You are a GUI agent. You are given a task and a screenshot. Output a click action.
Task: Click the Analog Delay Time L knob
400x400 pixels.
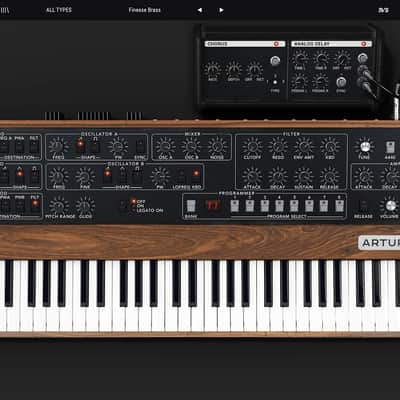click(x=300, y=59)
